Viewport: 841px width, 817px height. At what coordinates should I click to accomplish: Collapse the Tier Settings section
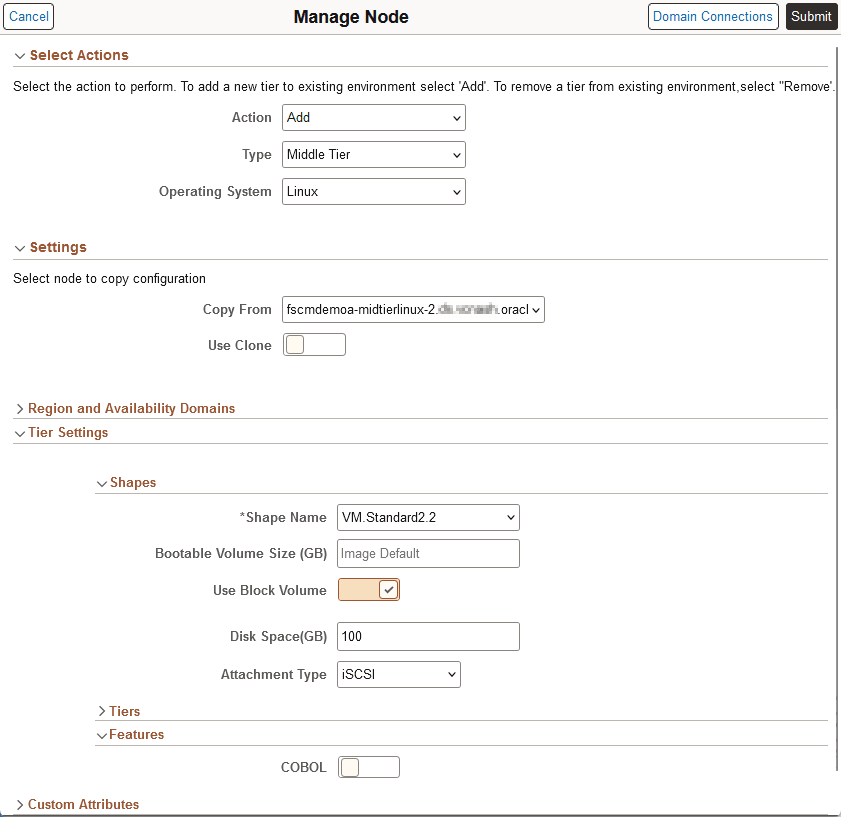coord(20,432)
